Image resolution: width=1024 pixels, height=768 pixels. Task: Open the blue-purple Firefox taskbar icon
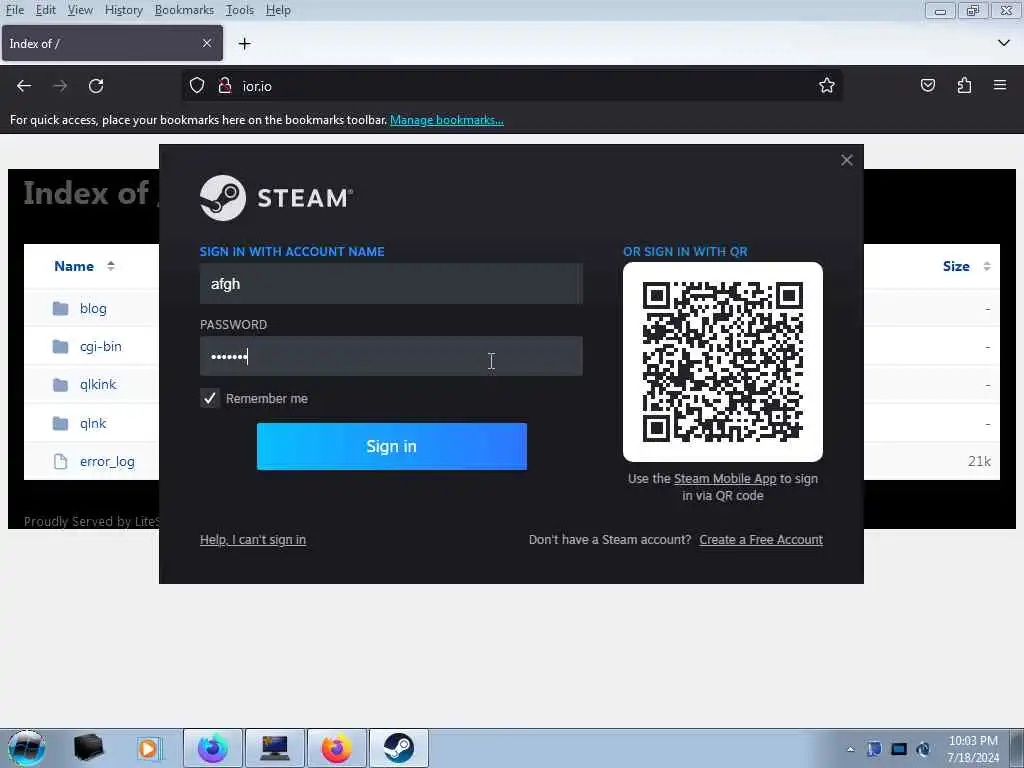click(213, 748)
